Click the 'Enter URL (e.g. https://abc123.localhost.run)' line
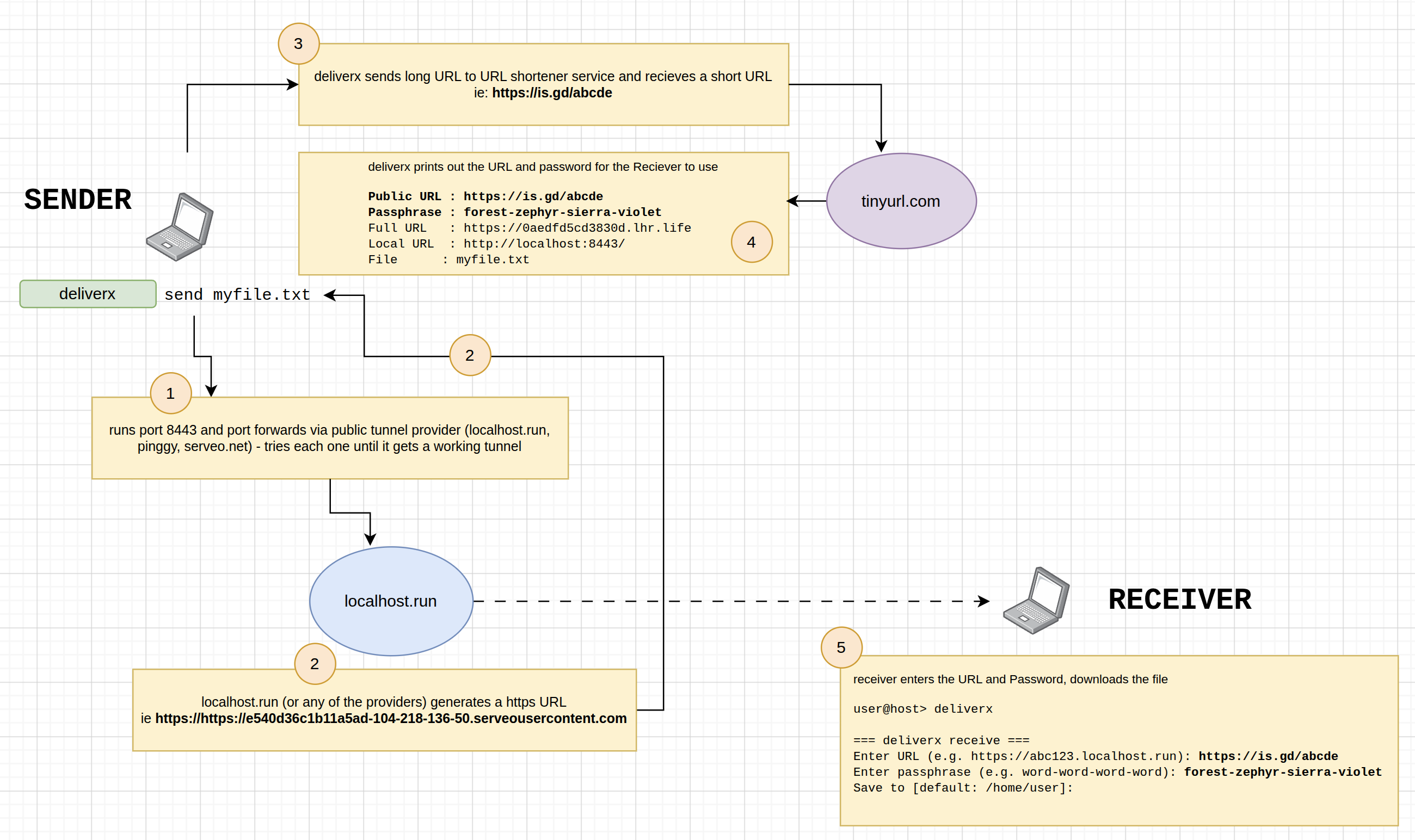Viewport: 1415px width, 840px height. [x=1096, y=756]
